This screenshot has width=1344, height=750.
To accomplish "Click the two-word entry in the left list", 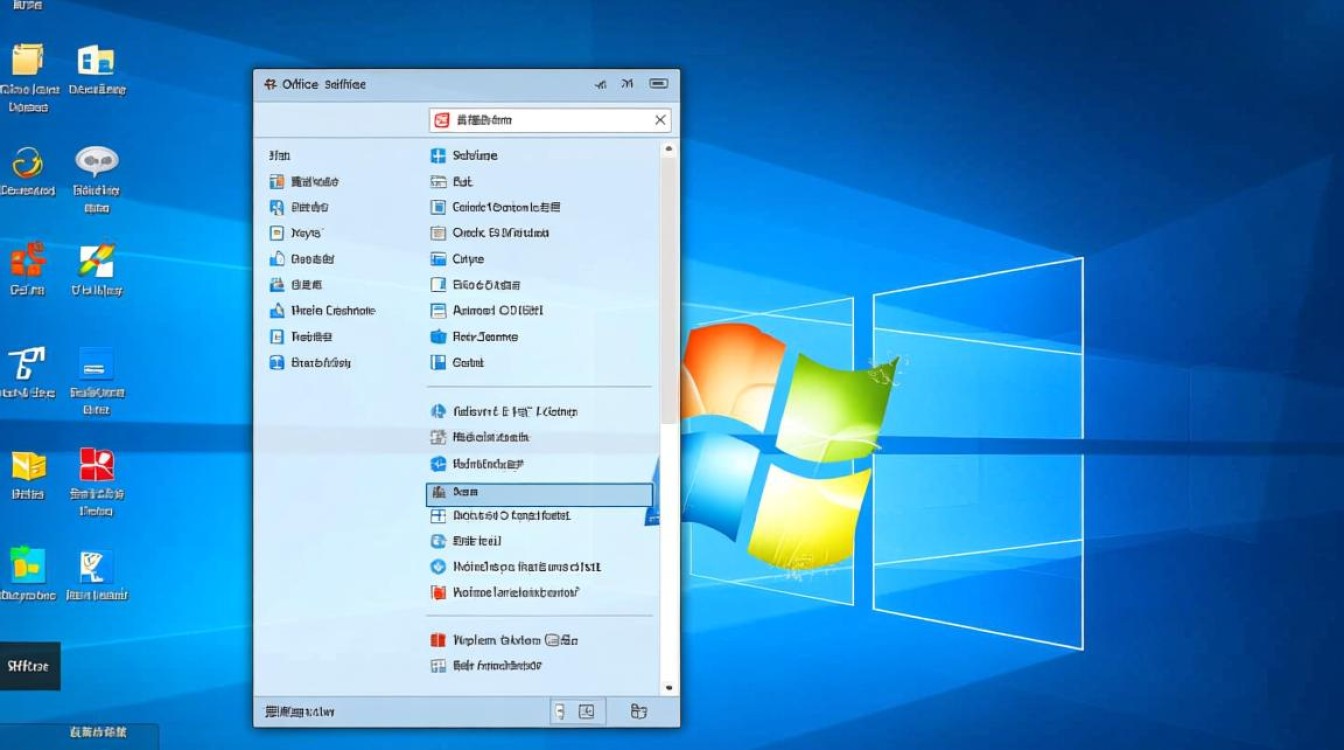I will coord(333,311).
